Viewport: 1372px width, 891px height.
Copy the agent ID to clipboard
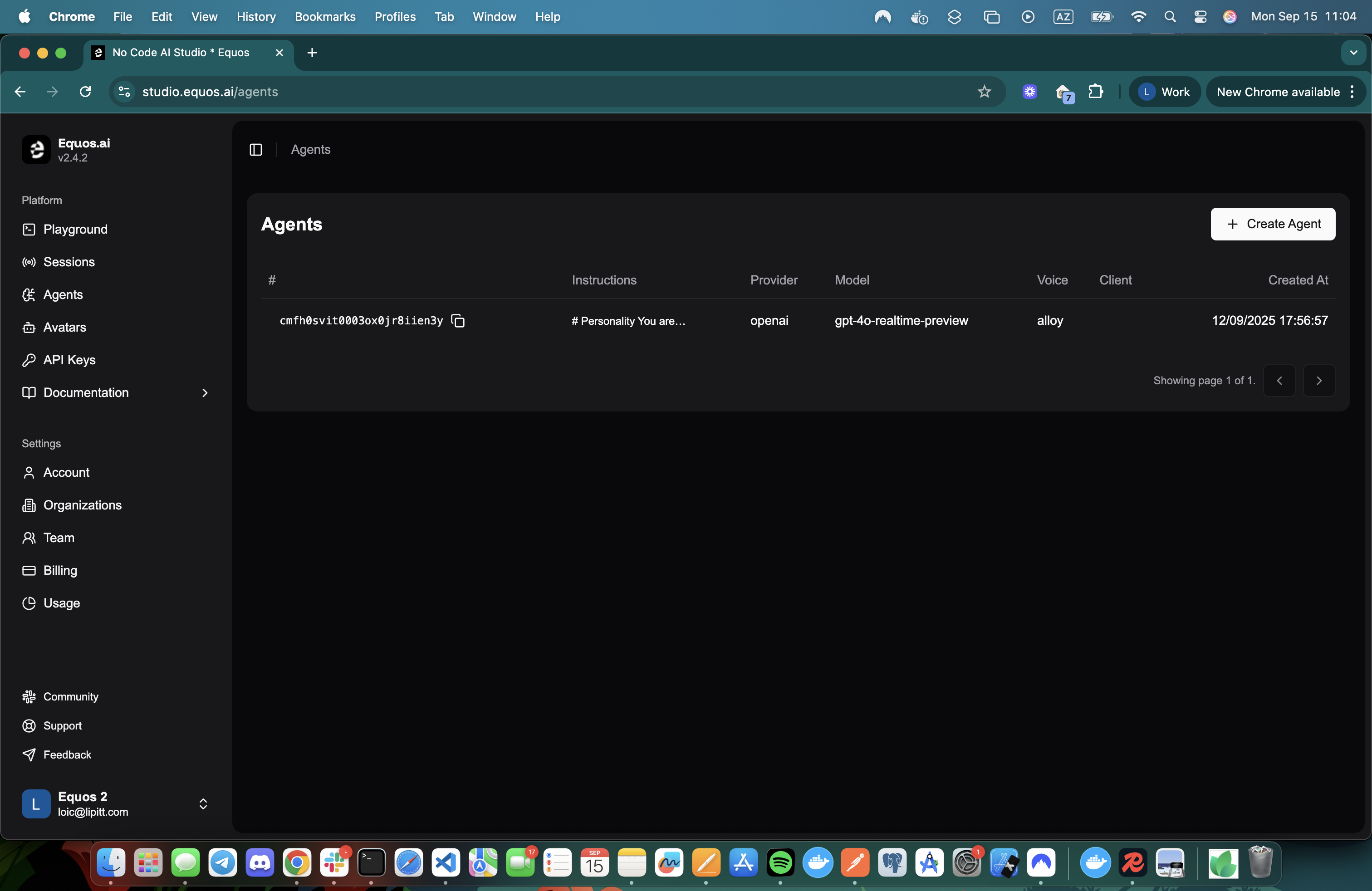[x=458, y=320]
